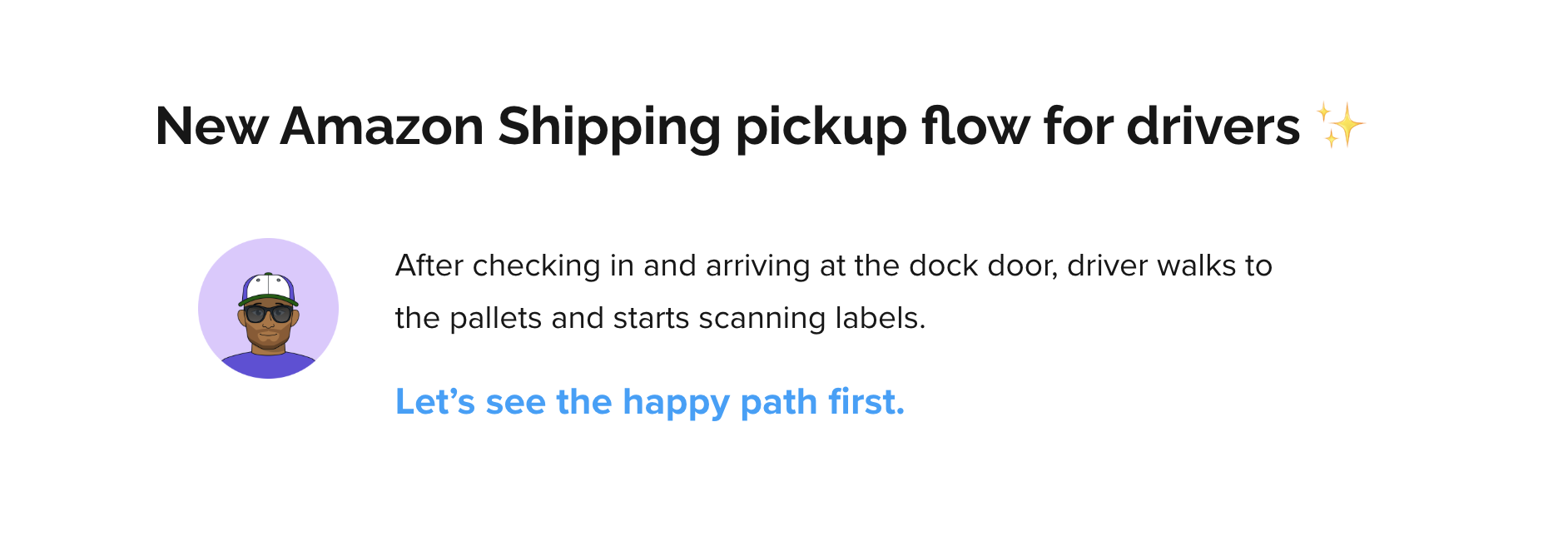Click the sparkles emoji after the heading

point(1340,126)
